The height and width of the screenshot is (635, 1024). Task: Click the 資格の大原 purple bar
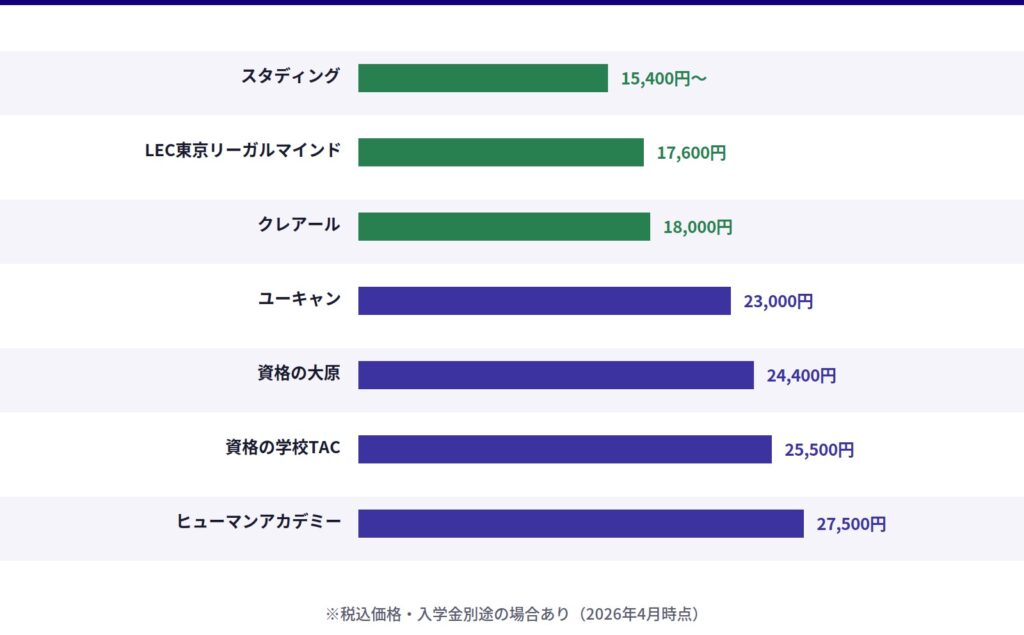pos(556,375)
